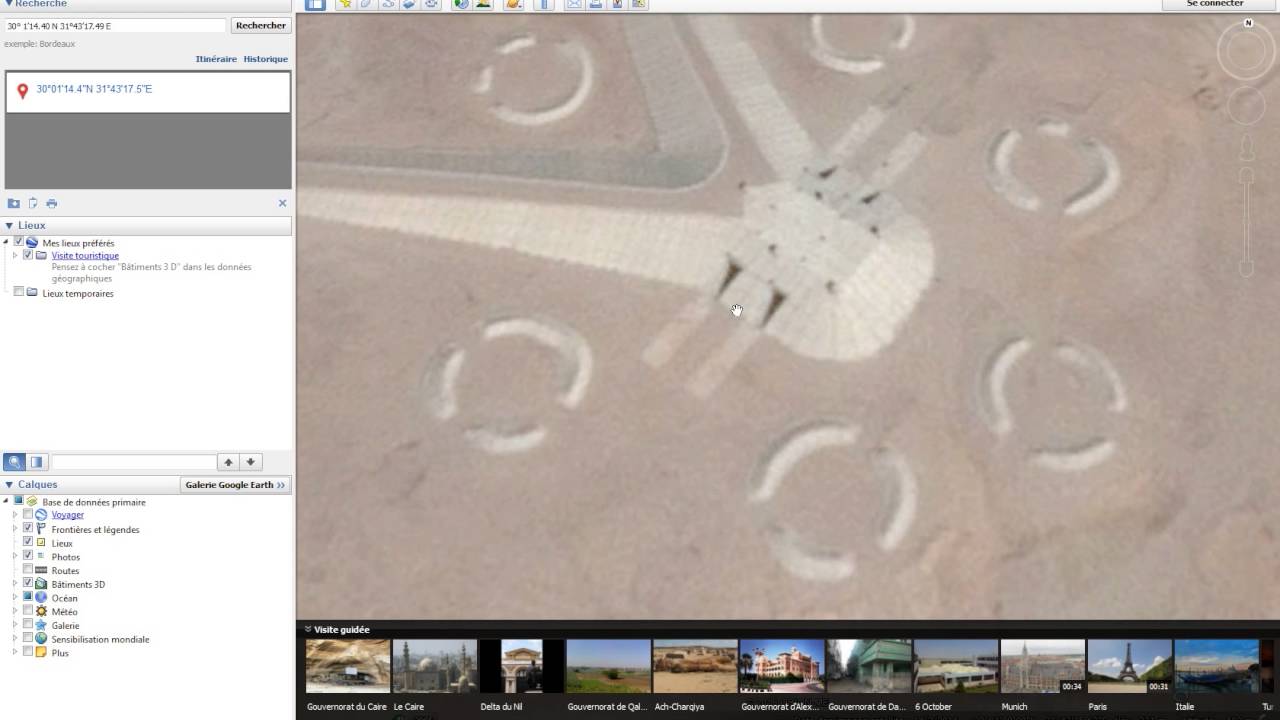Uncheck the Lieux layer checkbox

pyautogui.click(x=28, y=542)
